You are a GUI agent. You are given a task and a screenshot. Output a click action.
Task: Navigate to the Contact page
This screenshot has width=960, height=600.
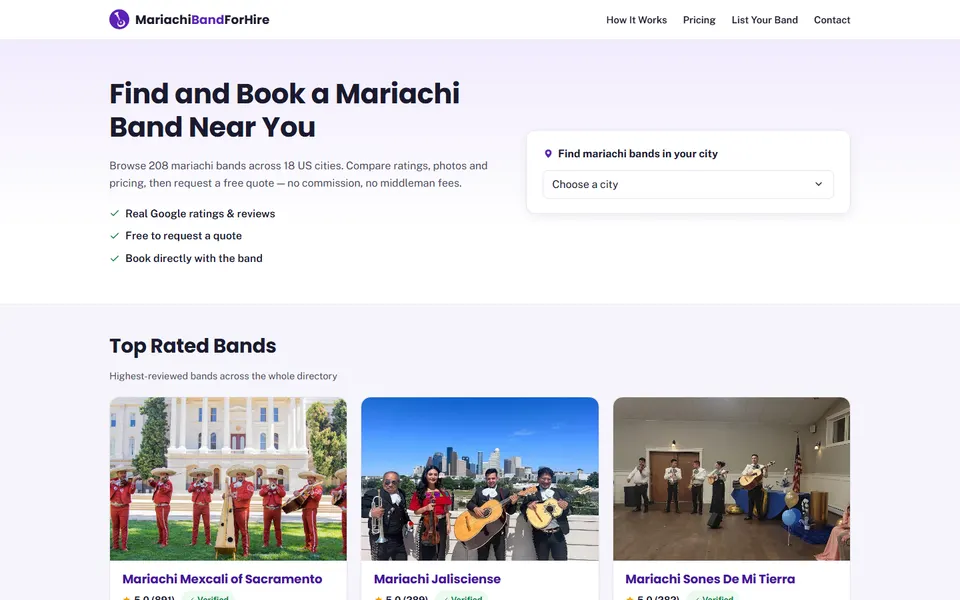[831, 20]
